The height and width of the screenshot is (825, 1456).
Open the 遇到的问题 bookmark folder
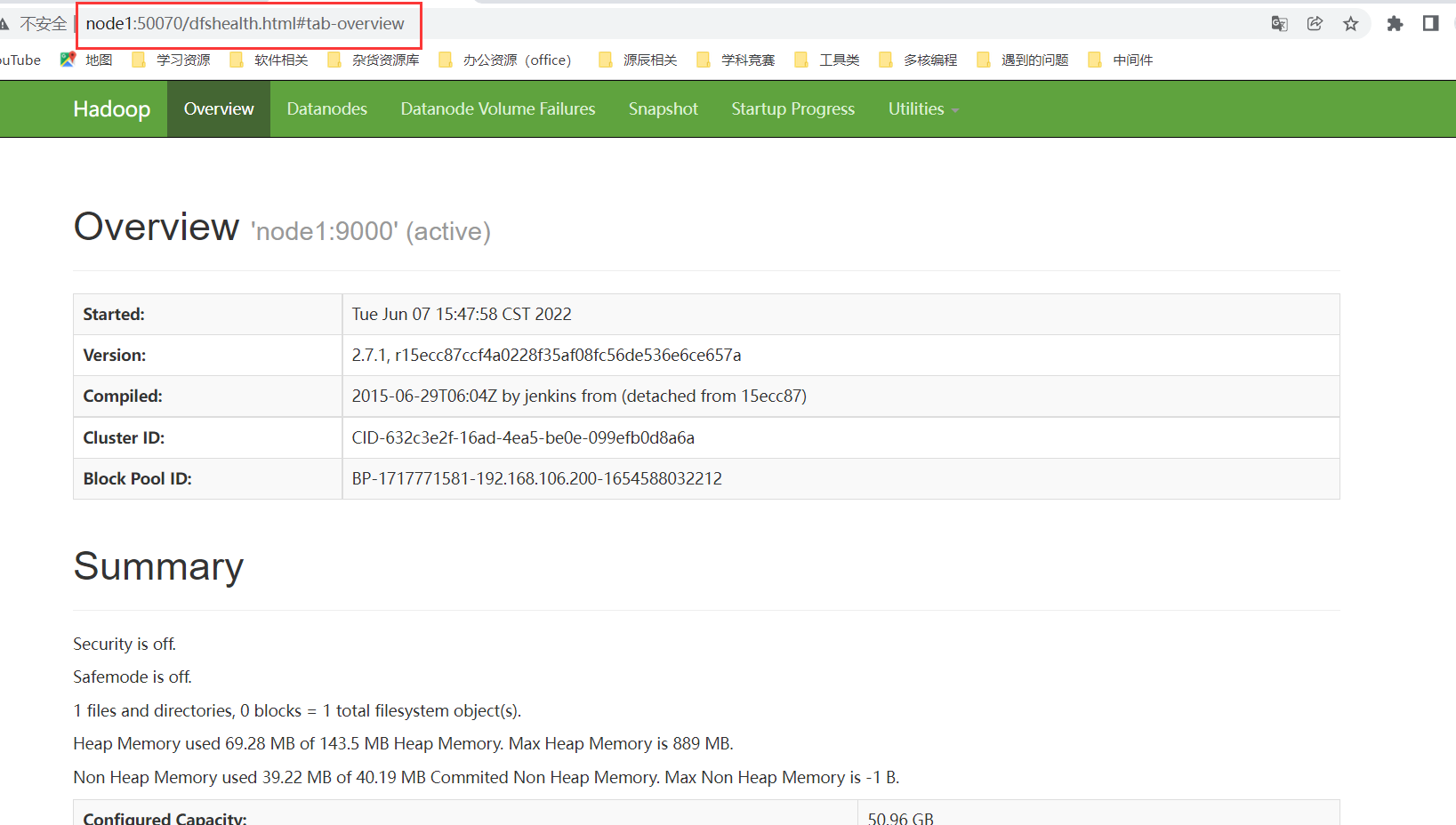(x=1023, y=60)
